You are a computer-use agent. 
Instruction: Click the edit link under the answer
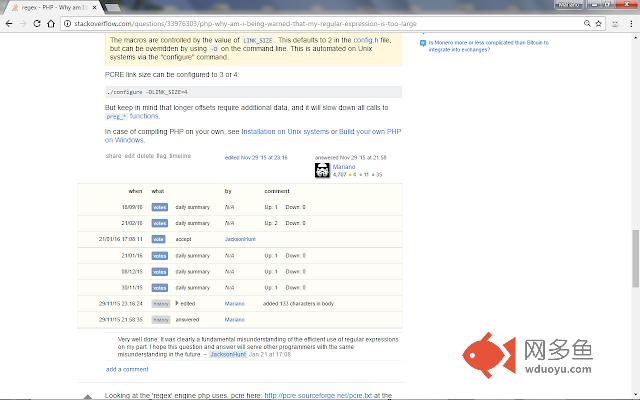(x=129, y=156)
